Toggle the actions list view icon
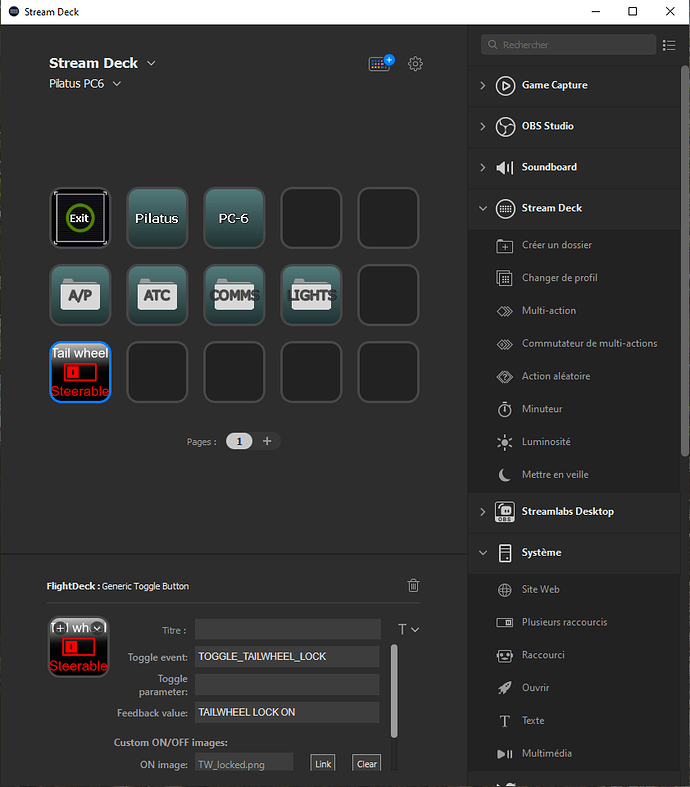Screen dimensions: 690x787 point(669,45)
